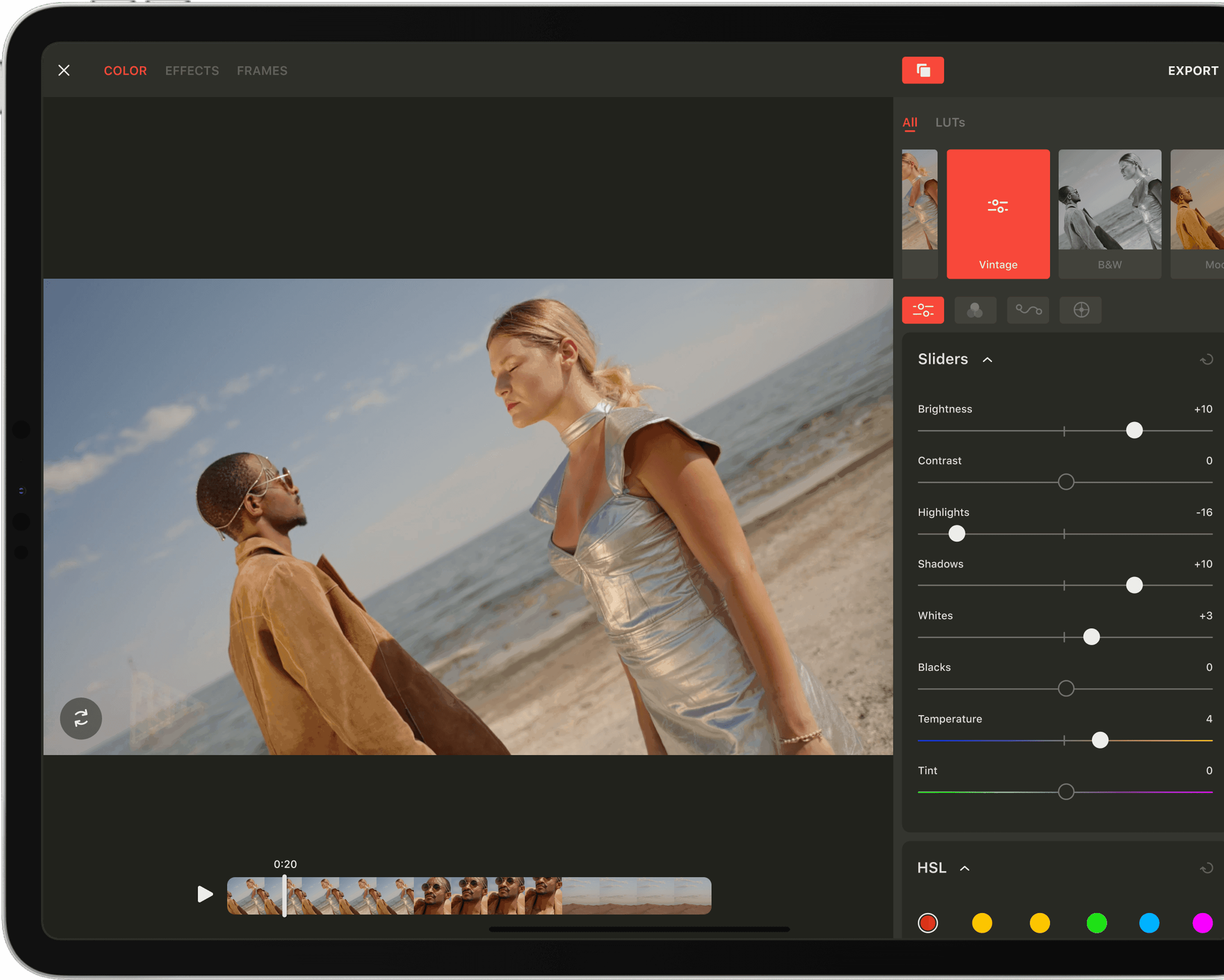The width and height of the screenshot is (1224, 980).
Task: Select the green HSL color swatch
Action: 1096,923
